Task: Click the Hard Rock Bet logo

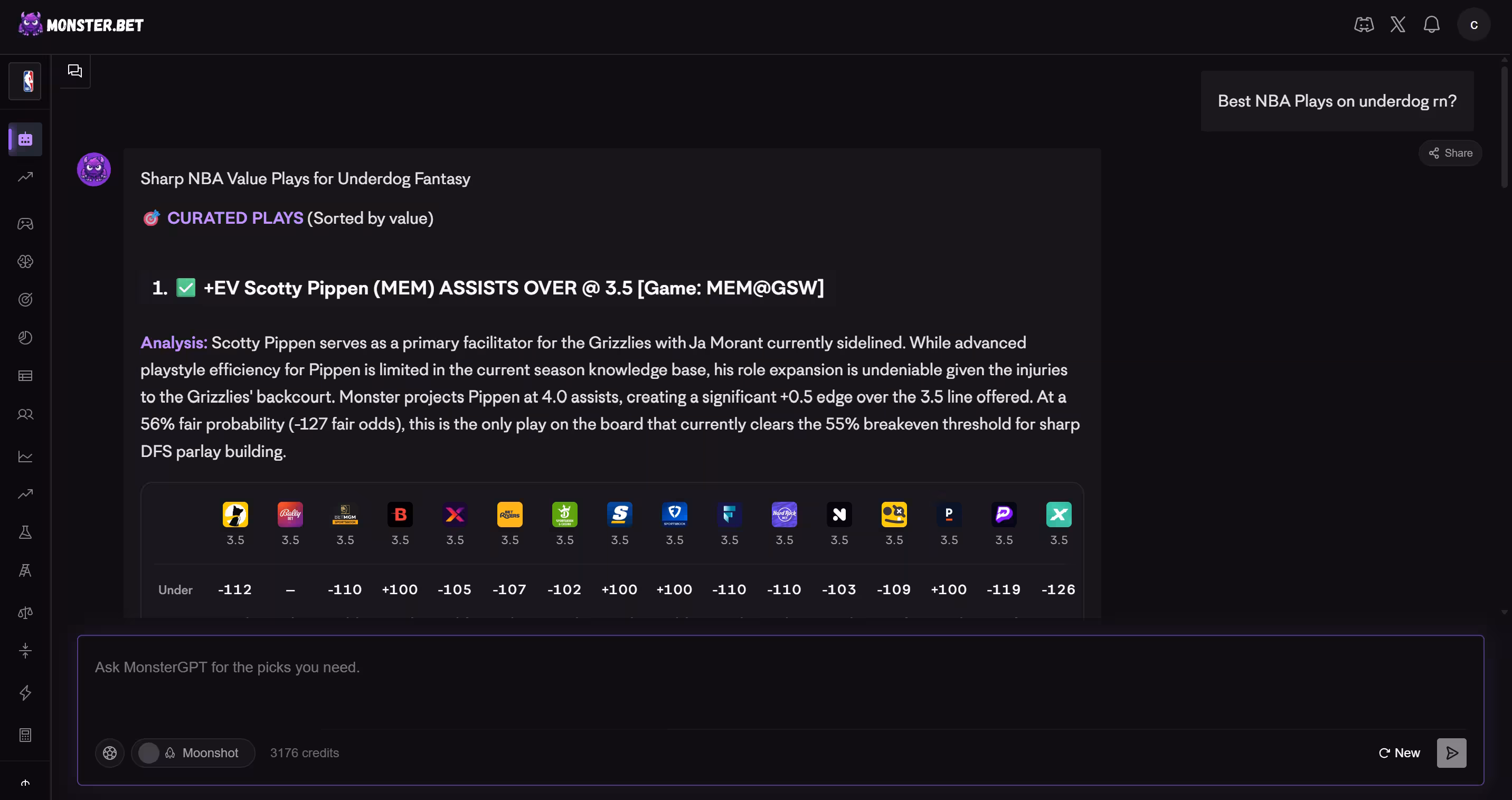Action: 784,515
